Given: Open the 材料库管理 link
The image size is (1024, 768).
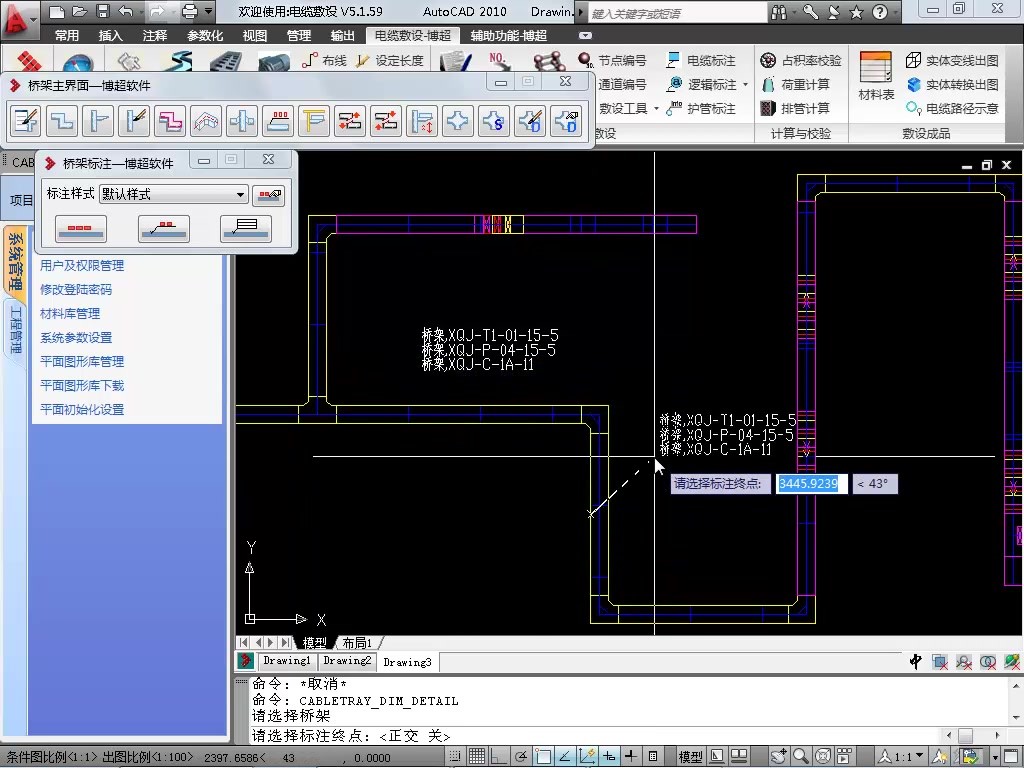Looking at the screenshot, I should (70, 313).
